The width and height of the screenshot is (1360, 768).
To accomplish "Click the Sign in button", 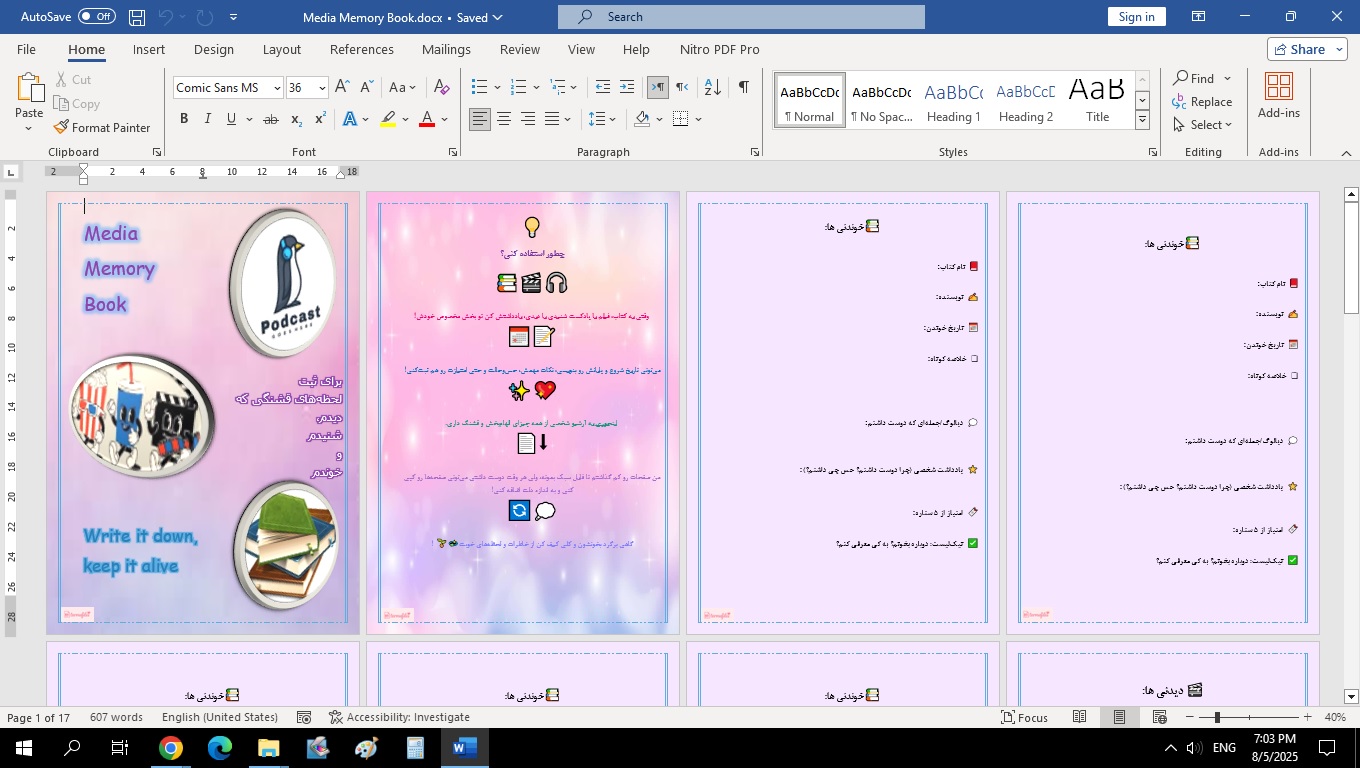I will 1136,17.
